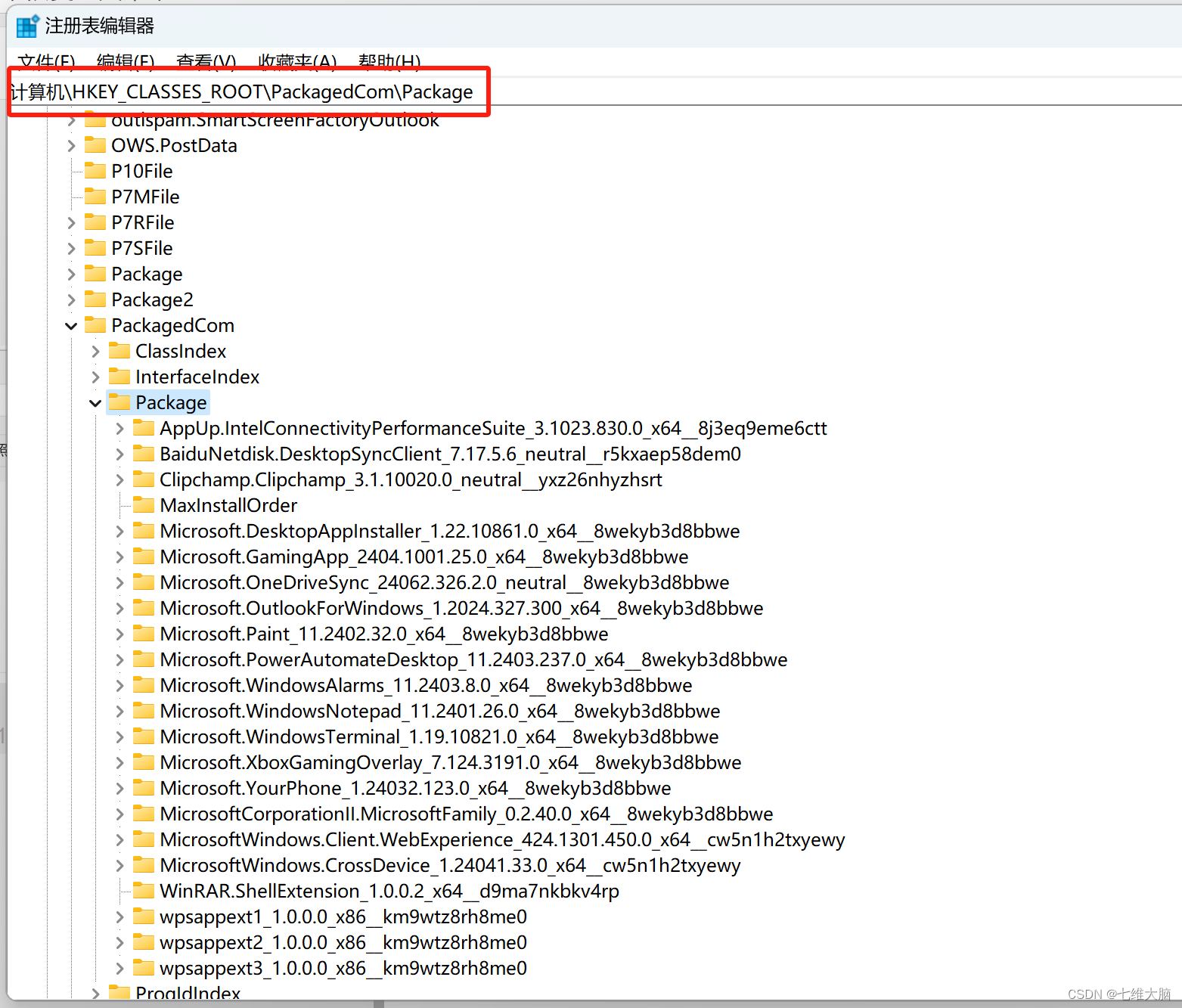This screenshot has width=1182, height=1008.
Task: Click the InterfaceIndex folder icon
Action: [119, 376]
